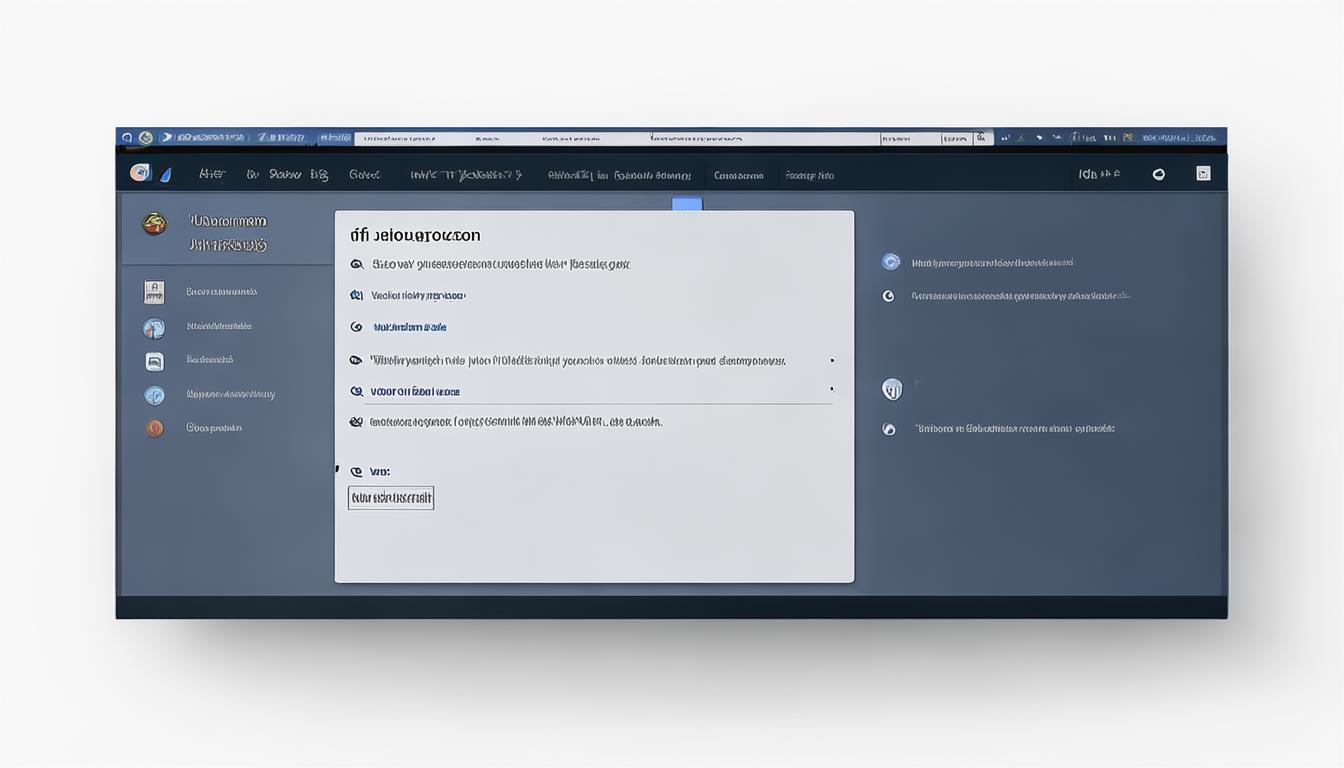Select the document icon, first in the sidebar list
Viewport: 1344px width, 768px height.
(154, 292)
